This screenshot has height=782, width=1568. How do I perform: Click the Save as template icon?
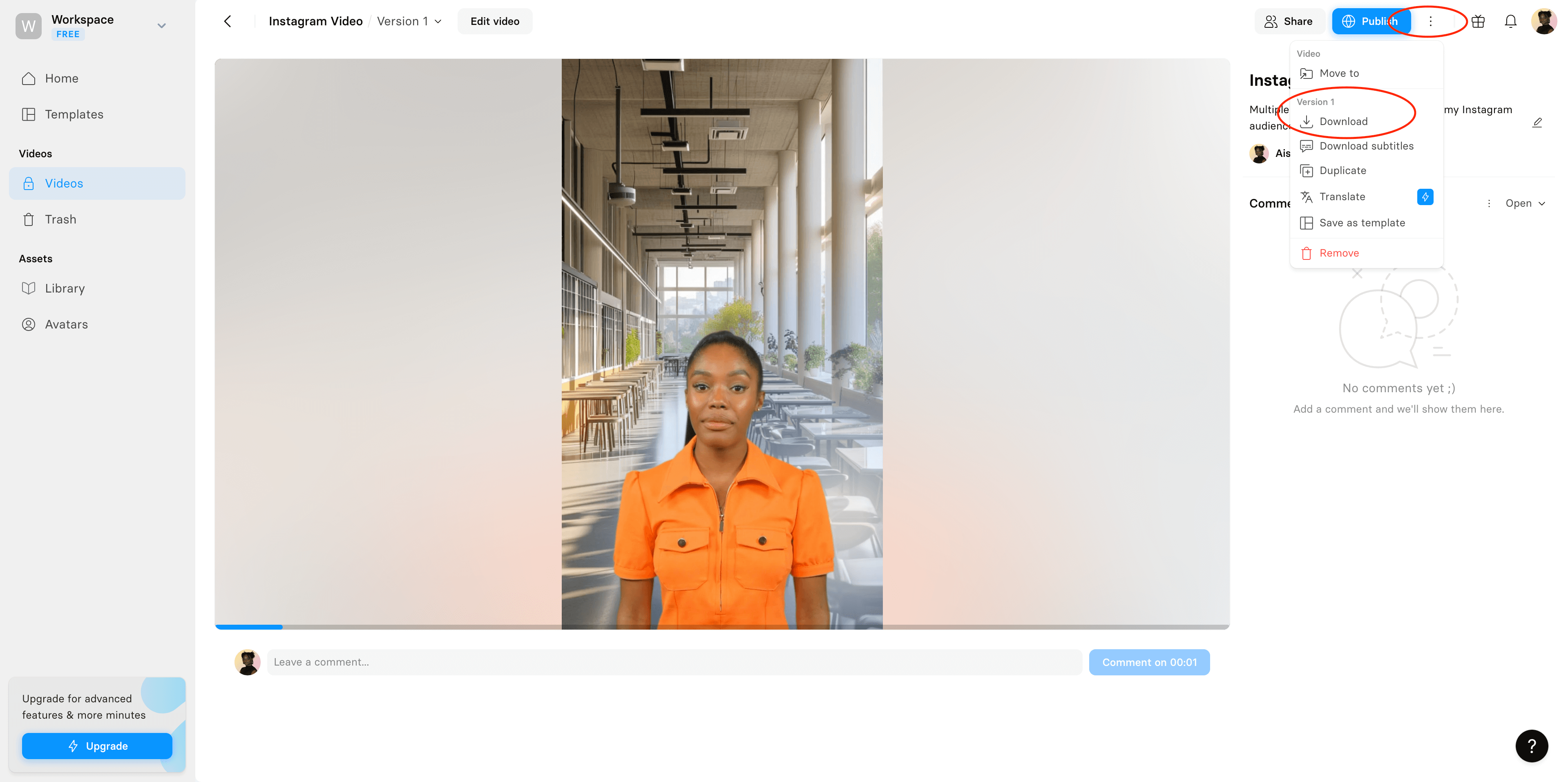click(1306, 222)
